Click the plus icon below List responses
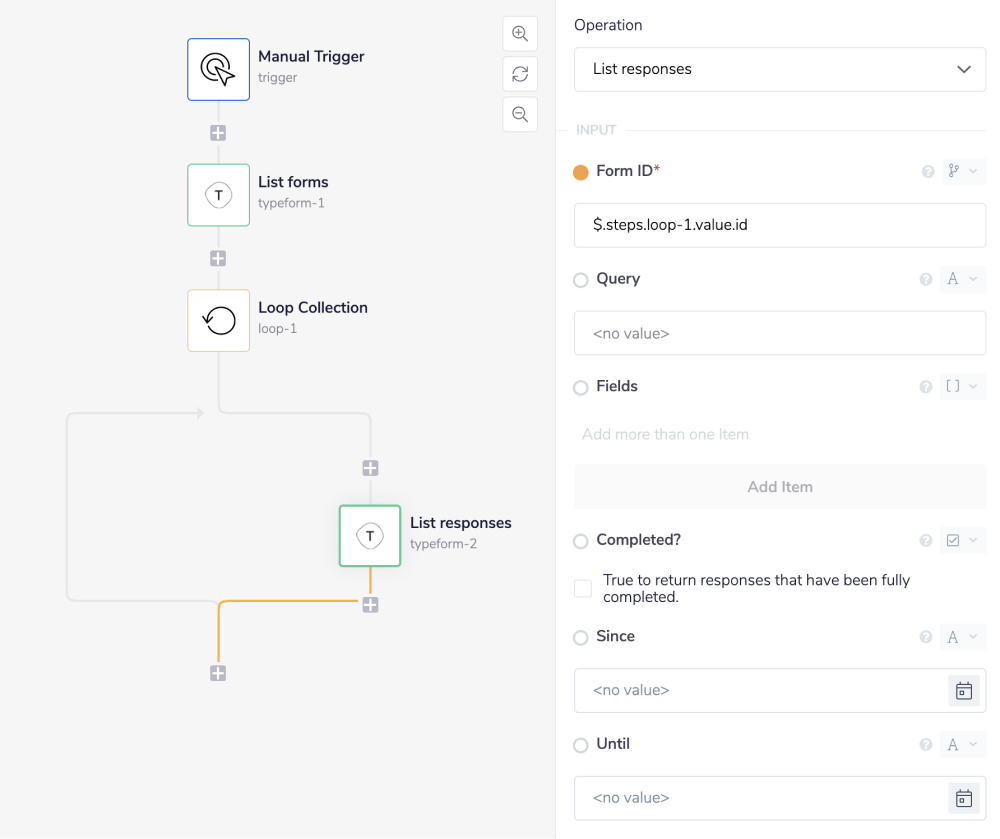The width and height of the screenshot is (1000, 839). click(x=369, y=604)
